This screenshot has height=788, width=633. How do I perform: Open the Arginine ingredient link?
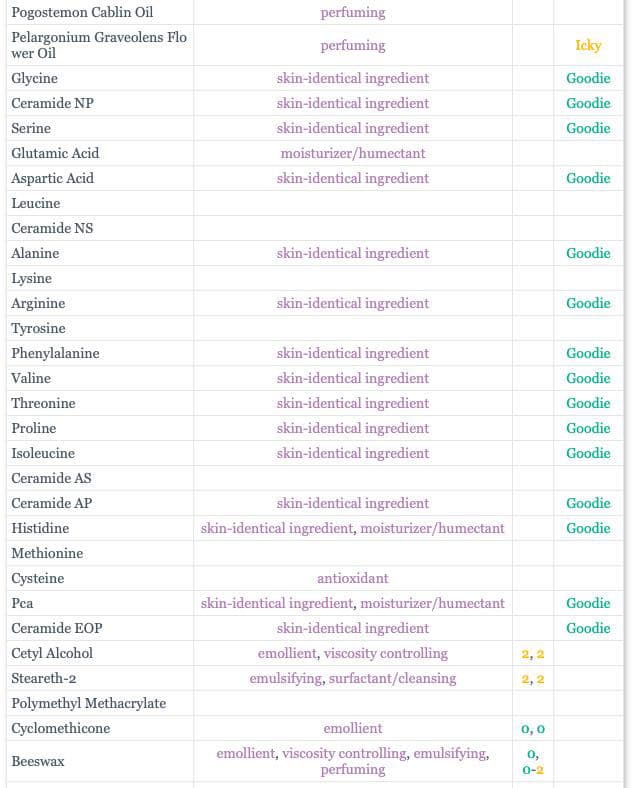tap(38, 303)
